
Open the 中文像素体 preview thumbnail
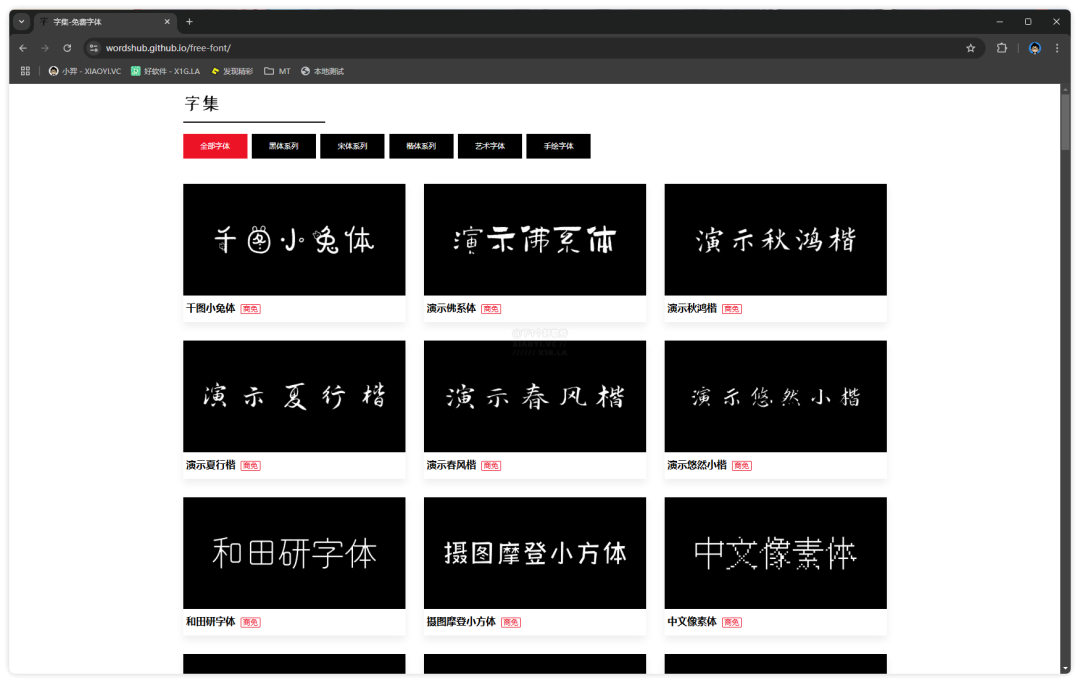[x=775, y=553]
